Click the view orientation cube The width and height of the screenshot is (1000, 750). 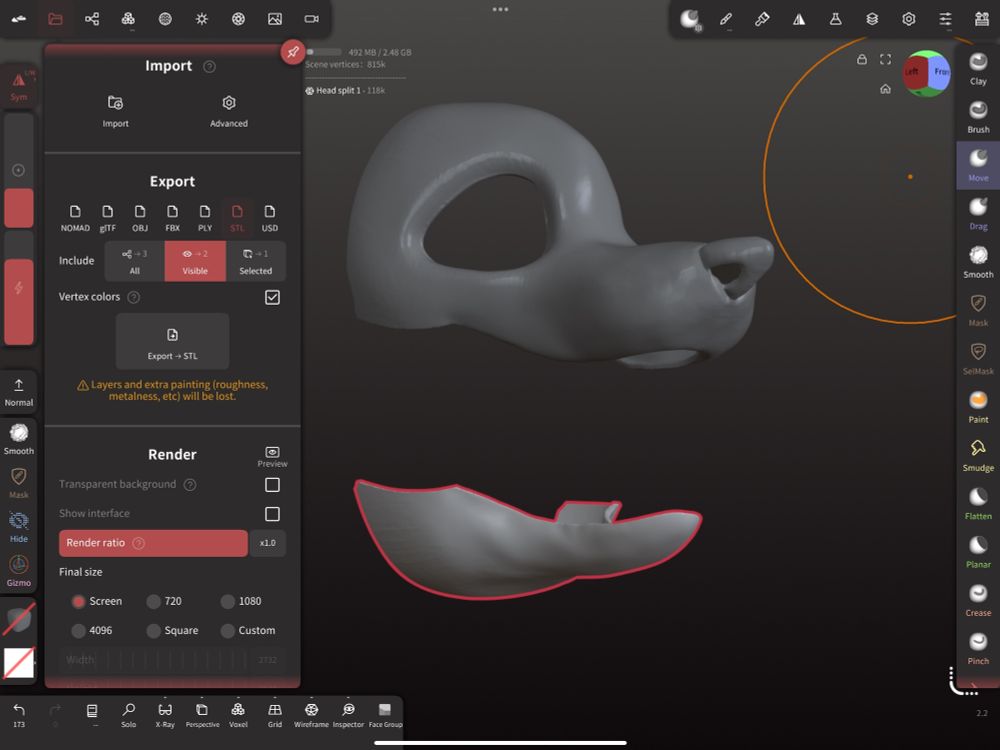pos(927,73)
